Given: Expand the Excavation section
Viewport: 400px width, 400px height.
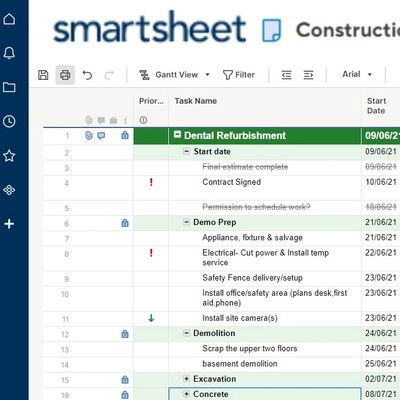Looking at the screenshot, I should (x=187, y=379).
